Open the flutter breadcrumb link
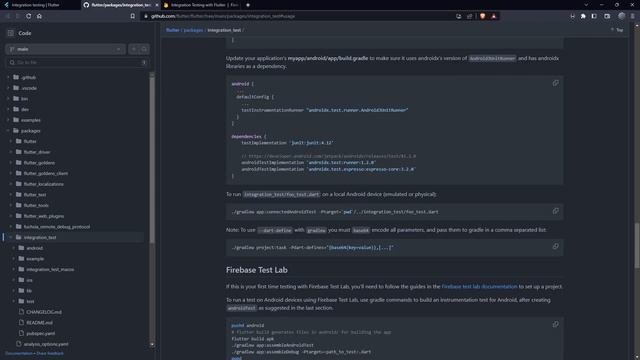Image resolution: width=640 pixels, height=360 pixels. point(172,30)
